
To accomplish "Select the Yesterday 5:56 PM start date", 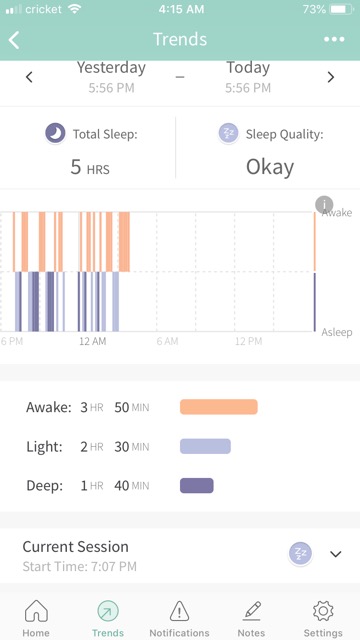I will tap(111, 77).
